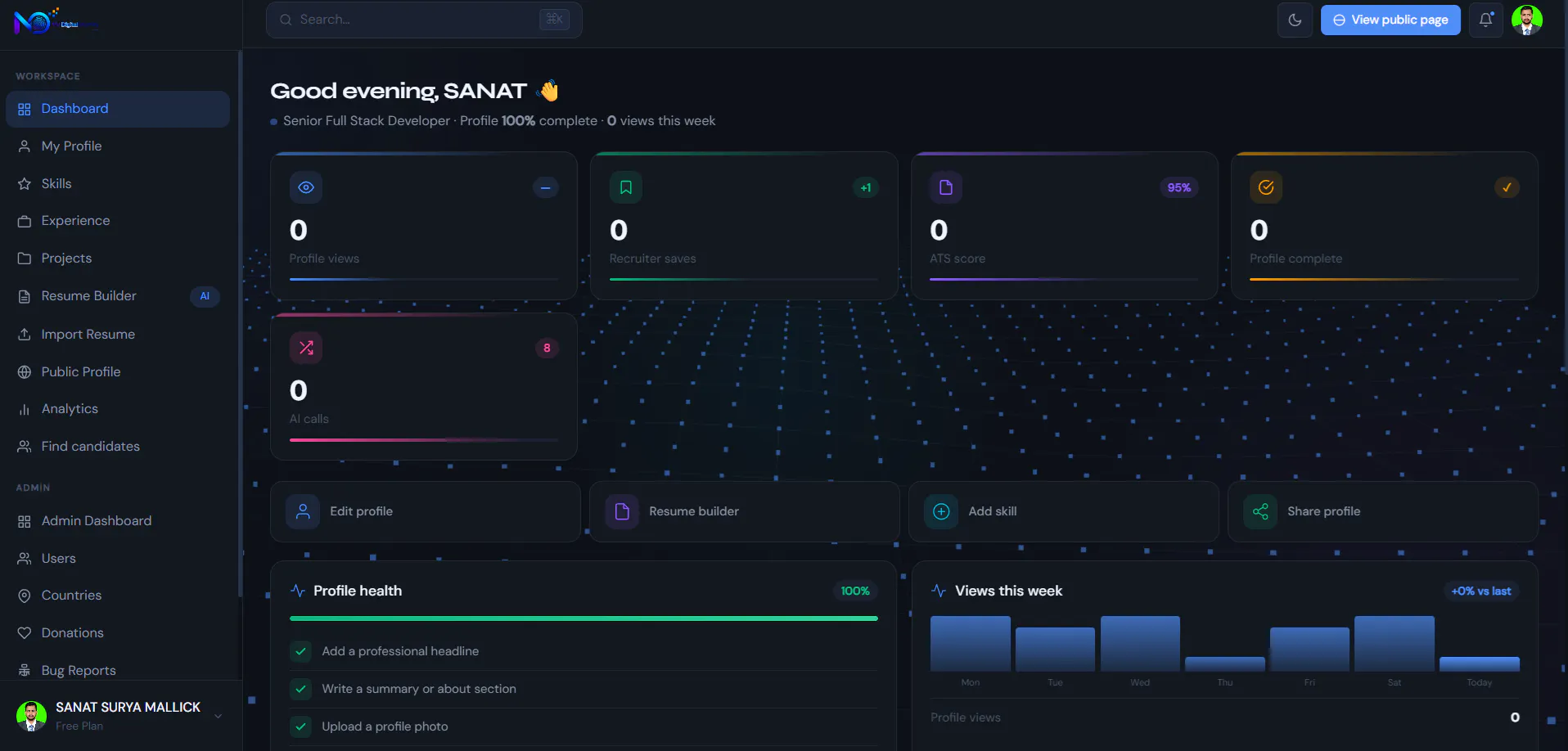Click the waving hand emoji

pos(549,91)
